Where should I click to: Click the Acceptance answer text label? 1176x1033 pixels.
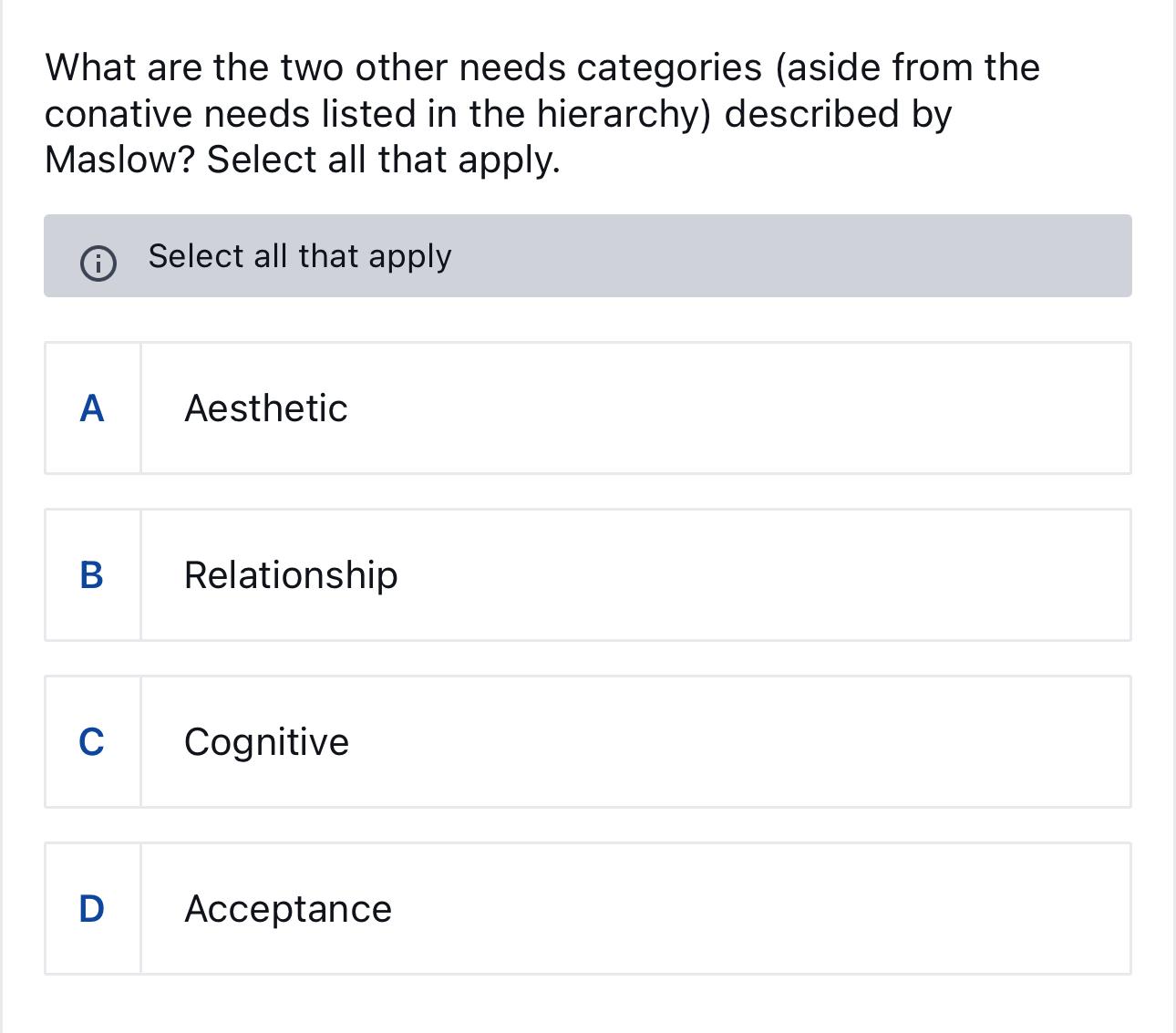[287, 908]
